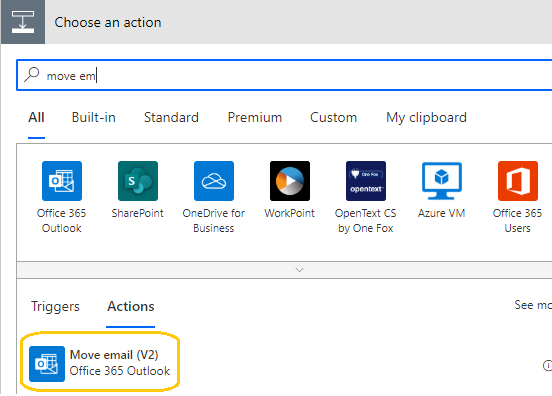
Task: Switch to the Premium tab
Action: (x=255, y=118)
